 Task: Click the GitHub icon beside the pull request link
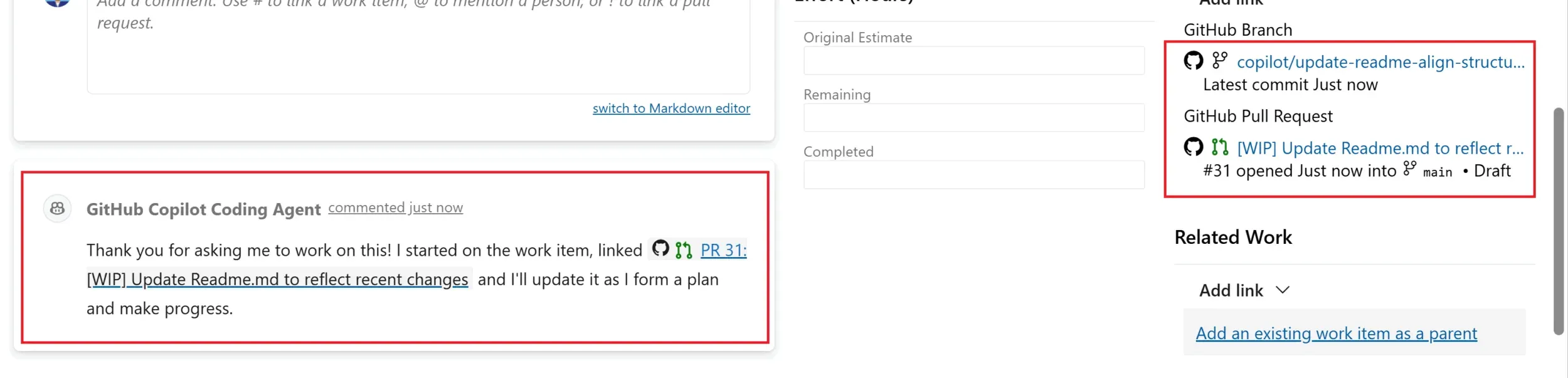tap(1193, 147)
